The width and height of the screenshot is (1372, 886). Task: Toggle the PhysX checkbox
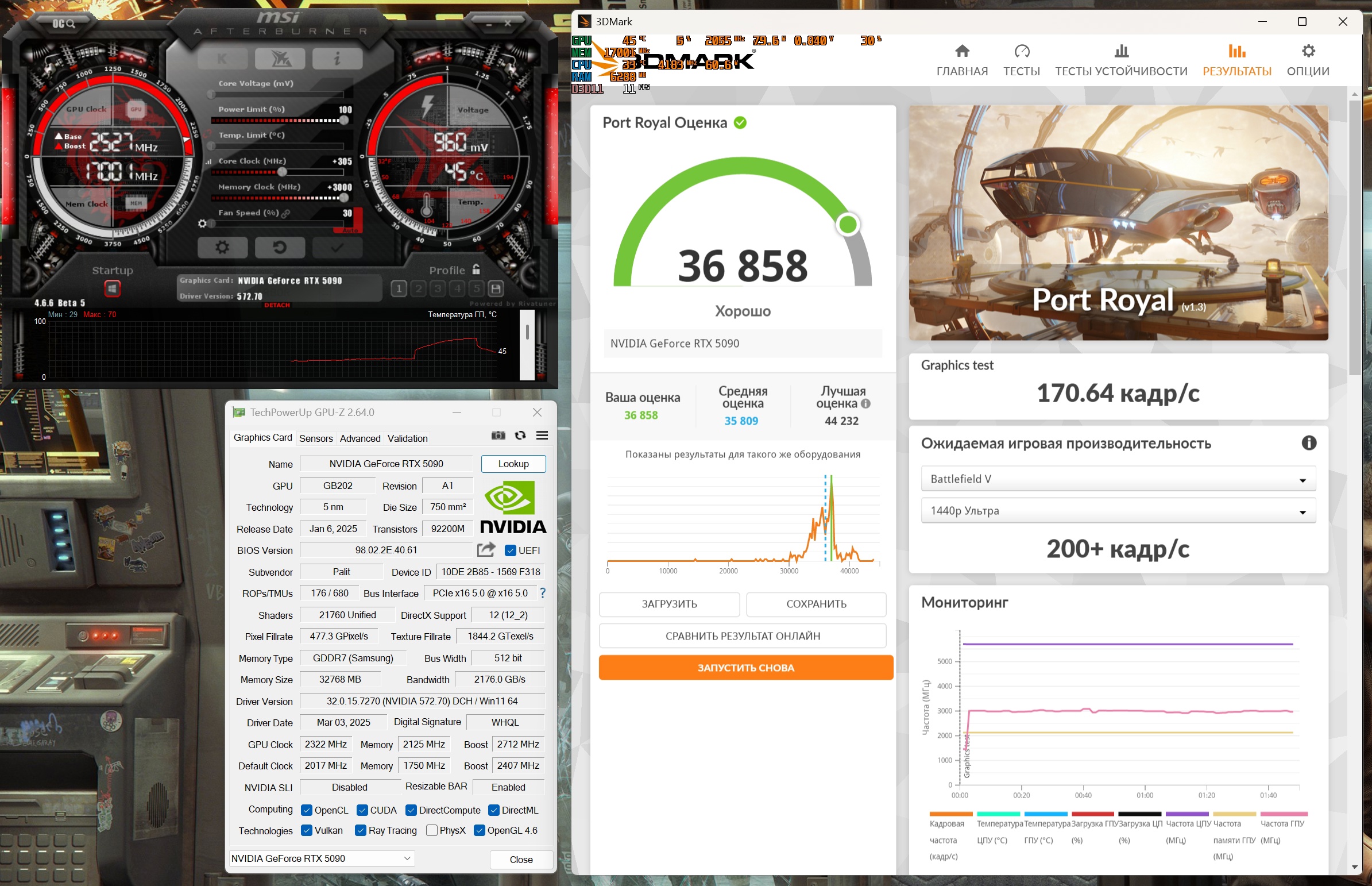432,830
